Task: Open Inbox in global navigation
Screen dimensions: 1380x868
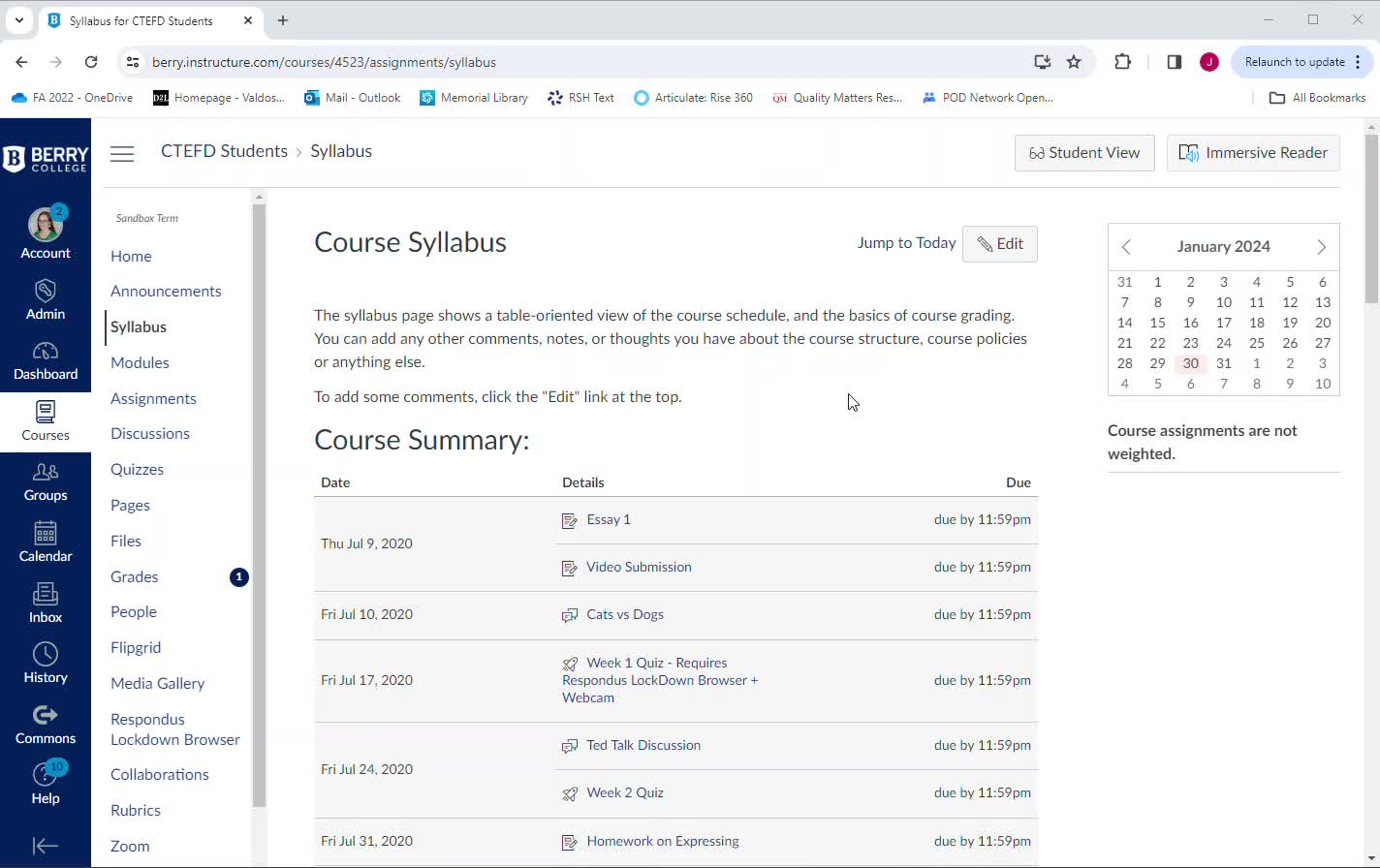Action: (x=46, y=604)
